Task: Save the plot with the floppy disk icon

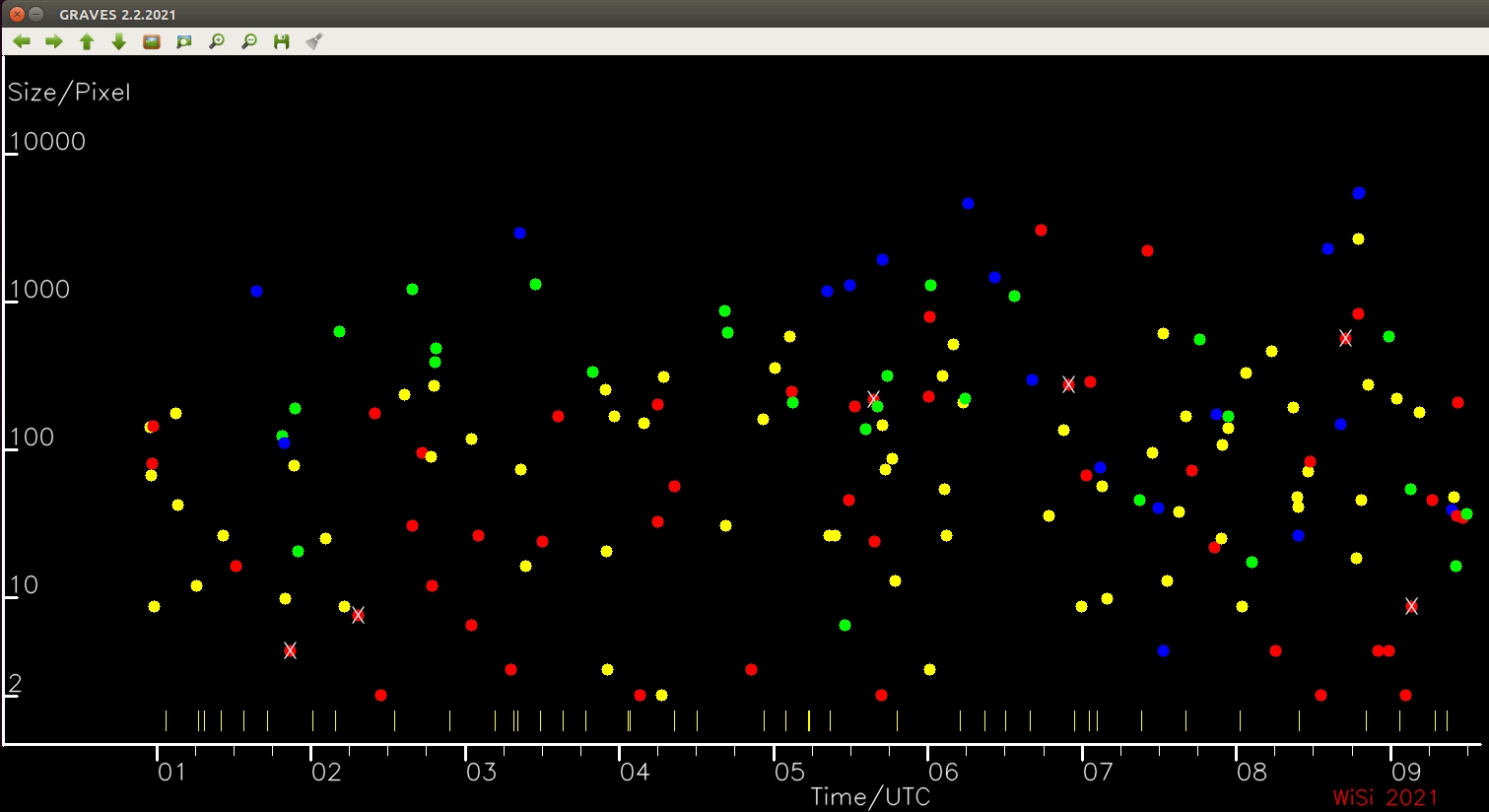Action: (282, 41)
